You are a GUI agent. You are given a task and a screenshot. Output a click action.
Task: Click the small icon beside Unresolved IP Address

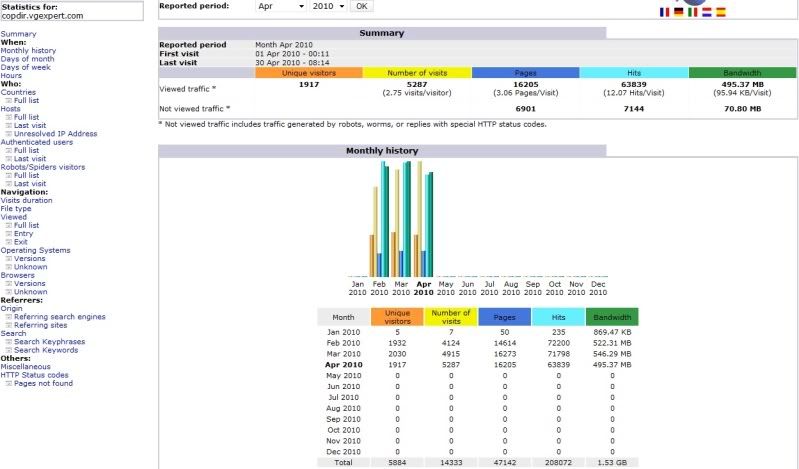coord(9,133)
